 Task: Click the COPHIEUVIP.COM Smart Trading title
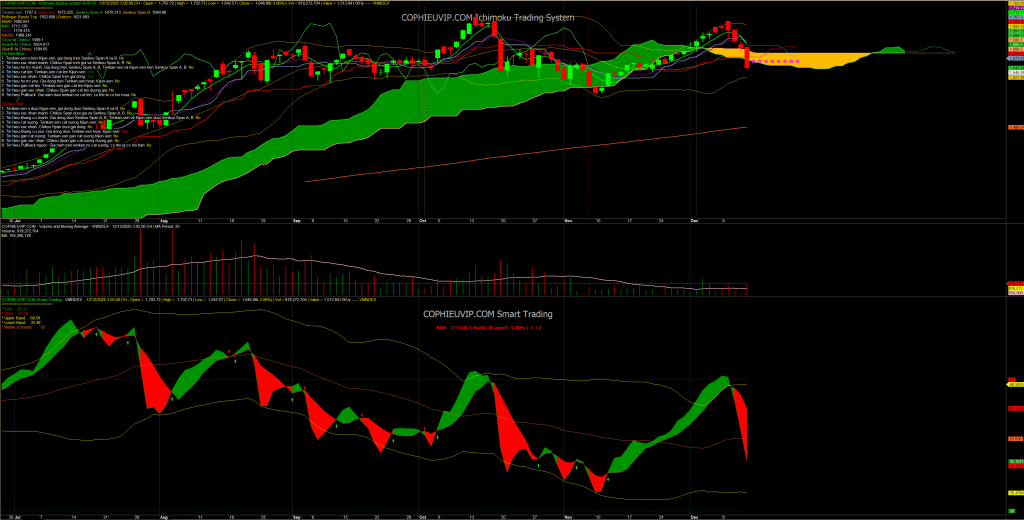point(487,313)
